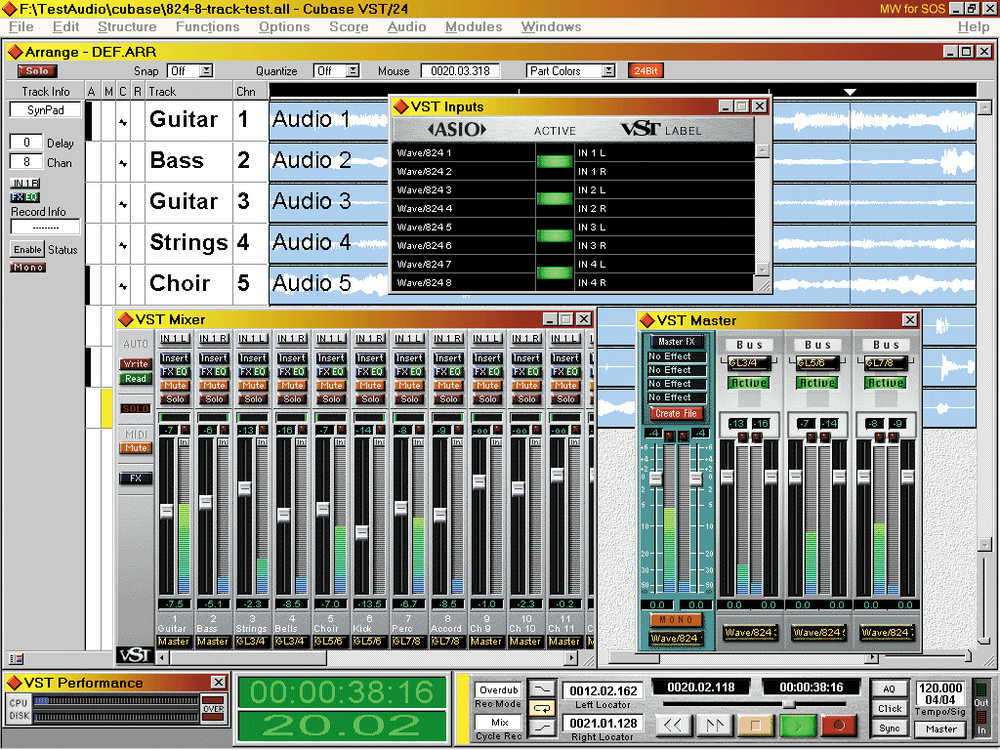1000x750 pixels.
Task: Open the Part Colors dropdown
Action: tap(570, 71)
